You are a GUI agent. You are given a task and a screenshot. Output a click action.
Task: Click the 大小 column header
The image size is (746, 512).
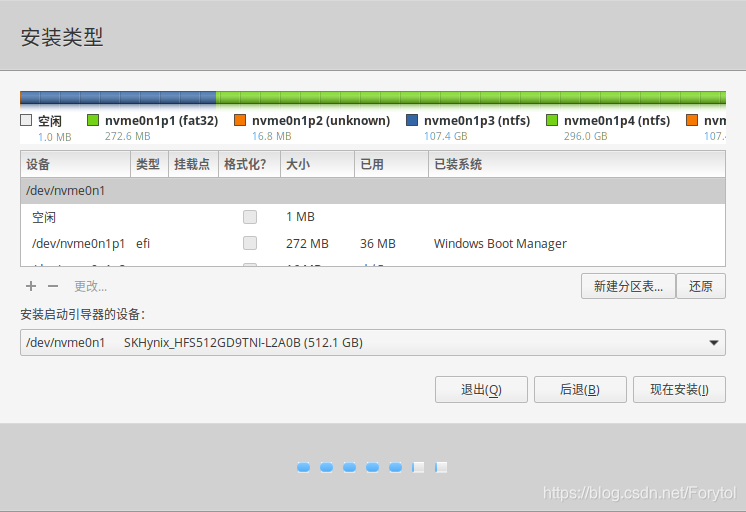tap(317, 164)
